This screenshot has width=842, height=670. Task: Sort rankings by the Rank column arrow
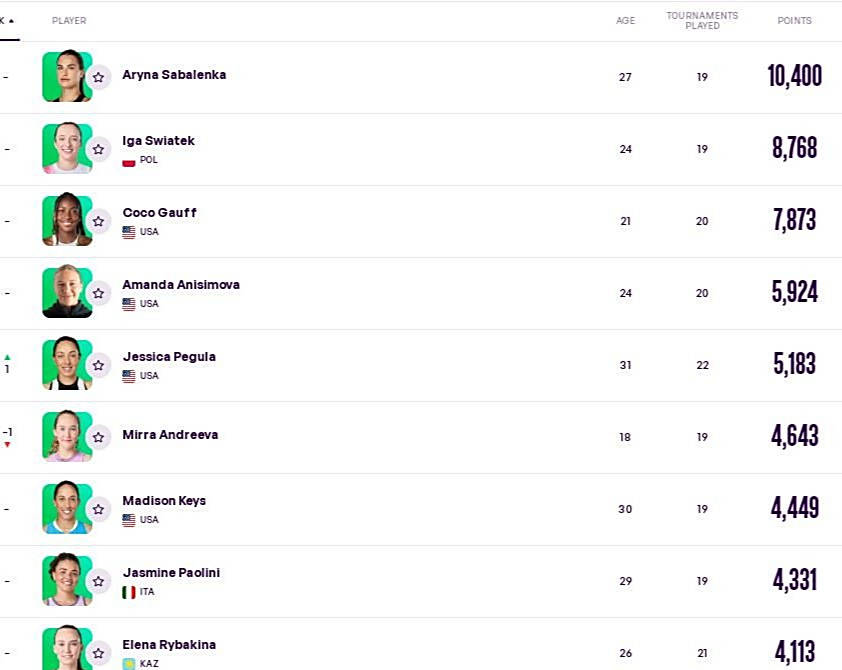[x=10, y=21]
